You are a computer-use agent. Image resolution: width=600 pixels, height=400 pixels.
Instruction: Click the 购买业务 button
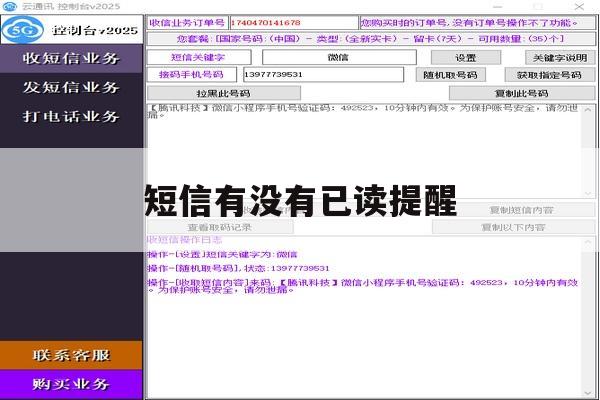(71, 384)
